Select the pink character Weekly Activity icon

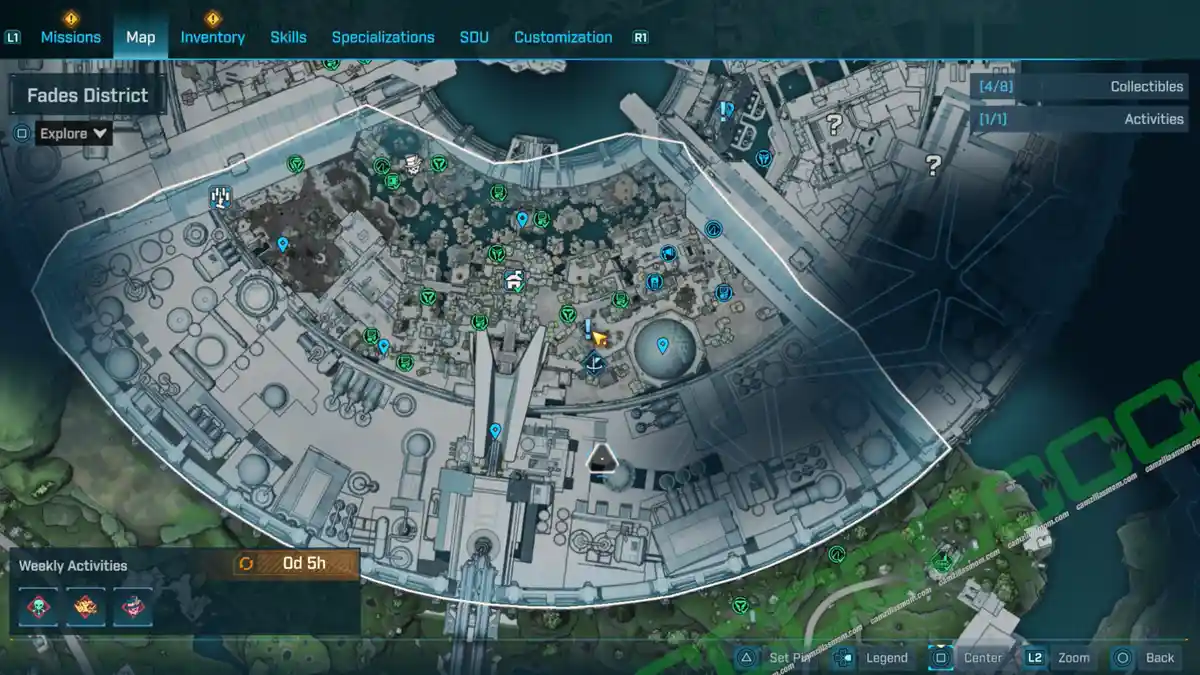pyautogui.click(x=133, y=606)
